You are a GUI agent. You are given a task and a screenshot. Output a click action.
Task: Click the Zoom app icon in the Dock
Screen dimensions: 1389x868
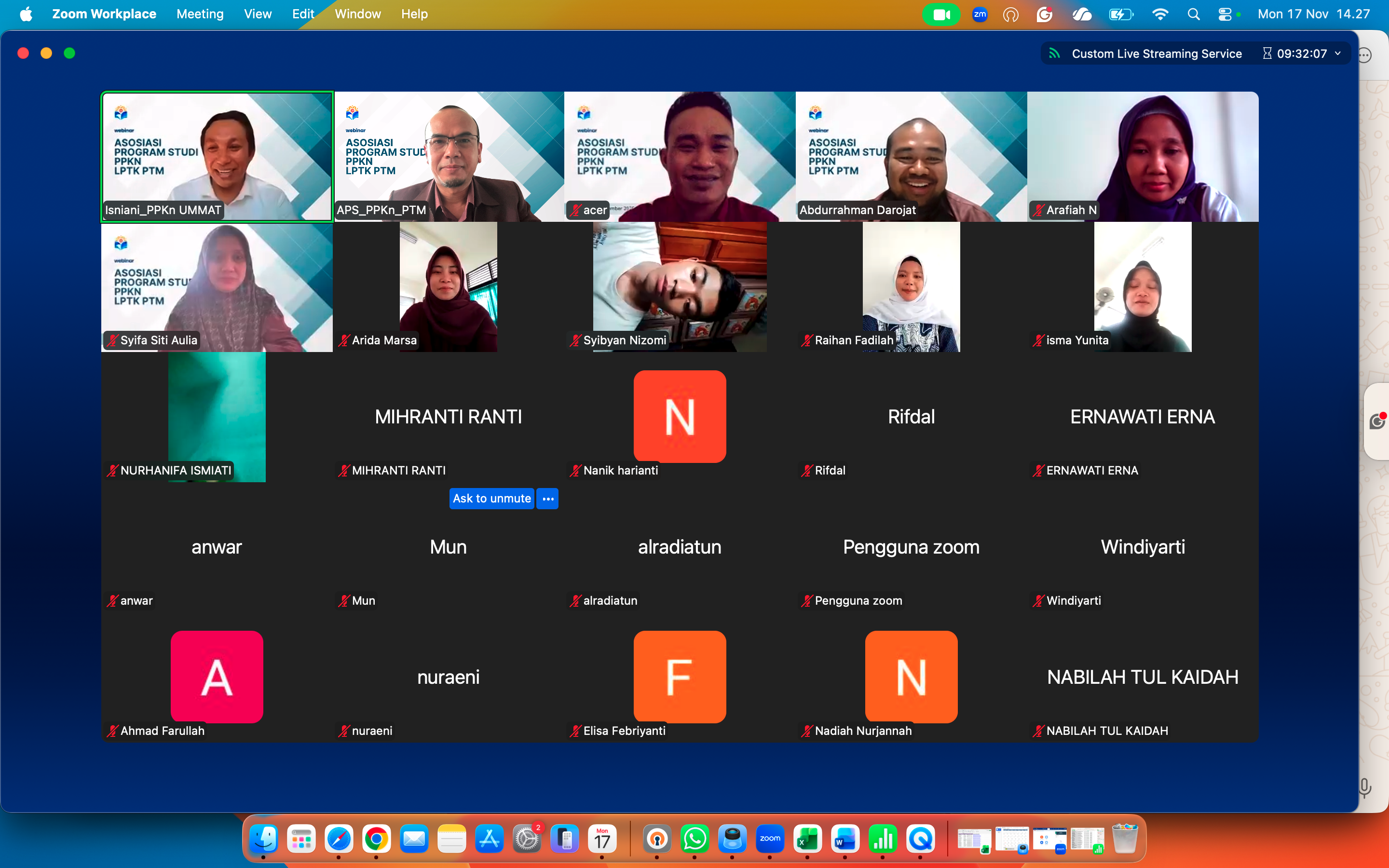770,839
